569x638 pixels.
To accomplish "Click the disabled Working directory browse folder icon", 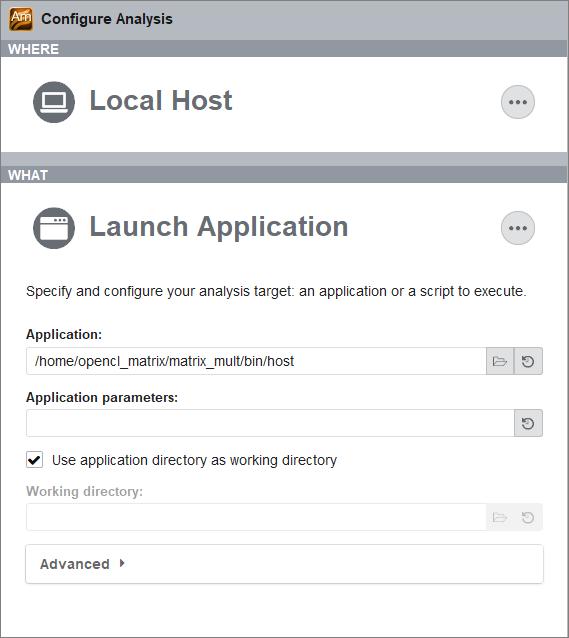I will [x=500, y=517].
